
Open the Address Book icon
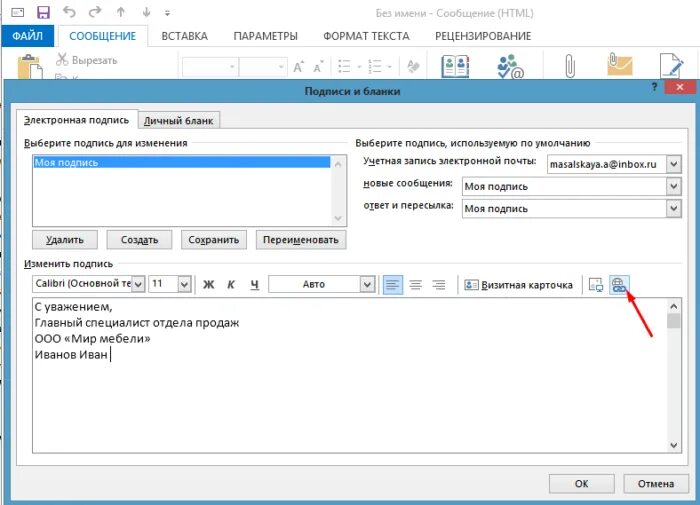455,66
